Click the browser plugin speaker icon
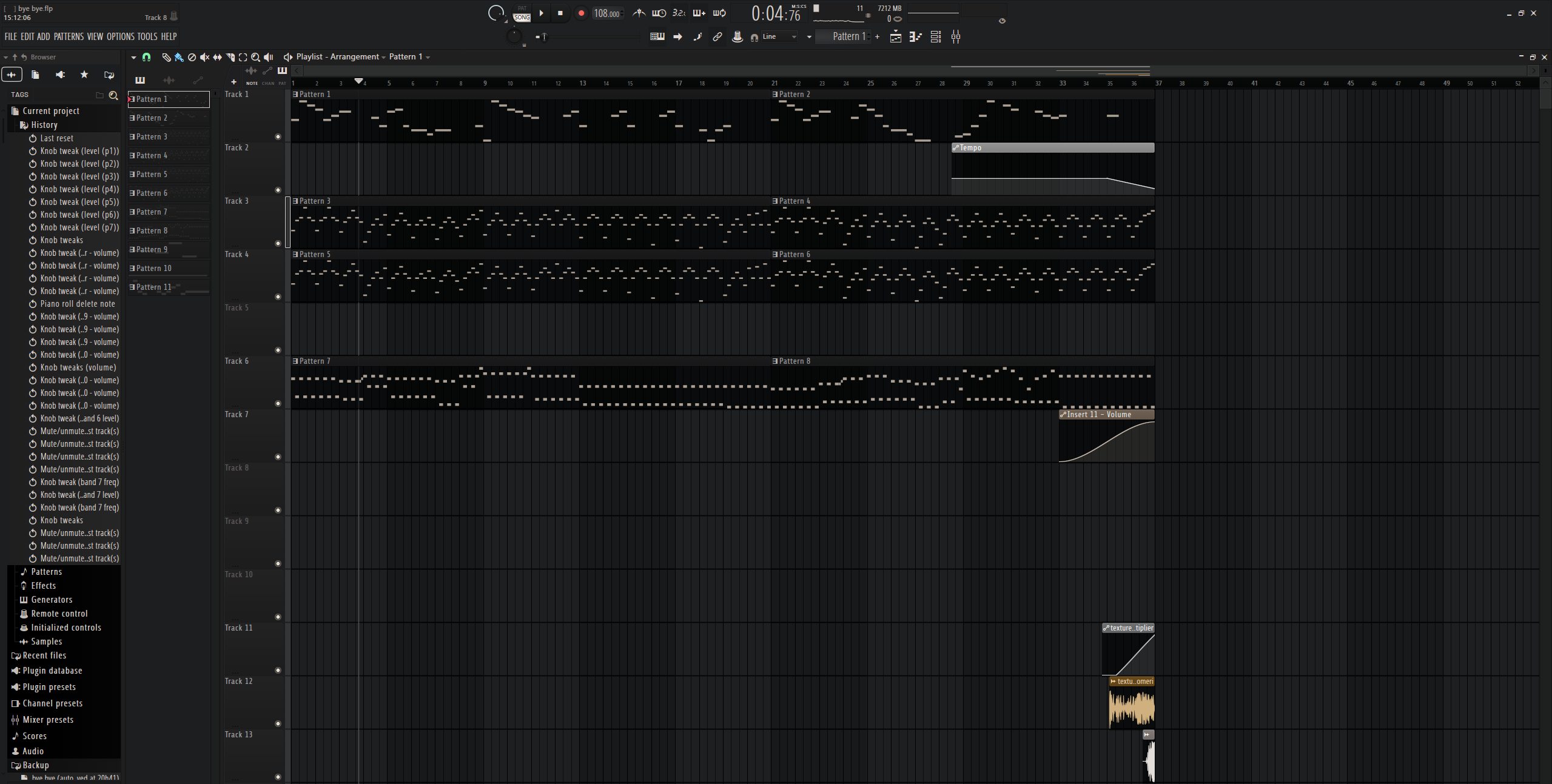This screenshot has width=1552, height=784. 60,75
